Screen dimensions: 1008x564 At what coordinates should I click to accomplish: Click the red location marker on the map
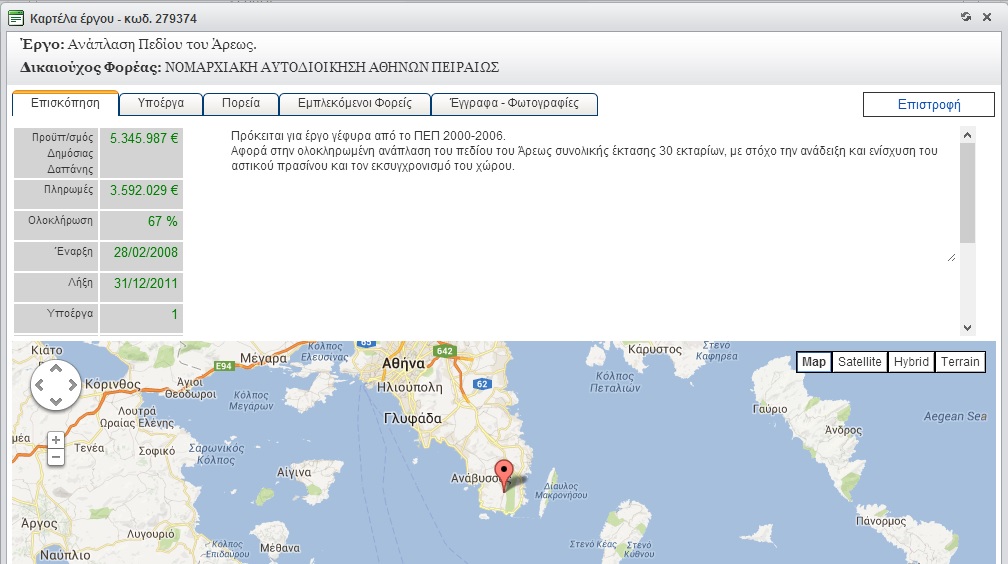[505, 472]
